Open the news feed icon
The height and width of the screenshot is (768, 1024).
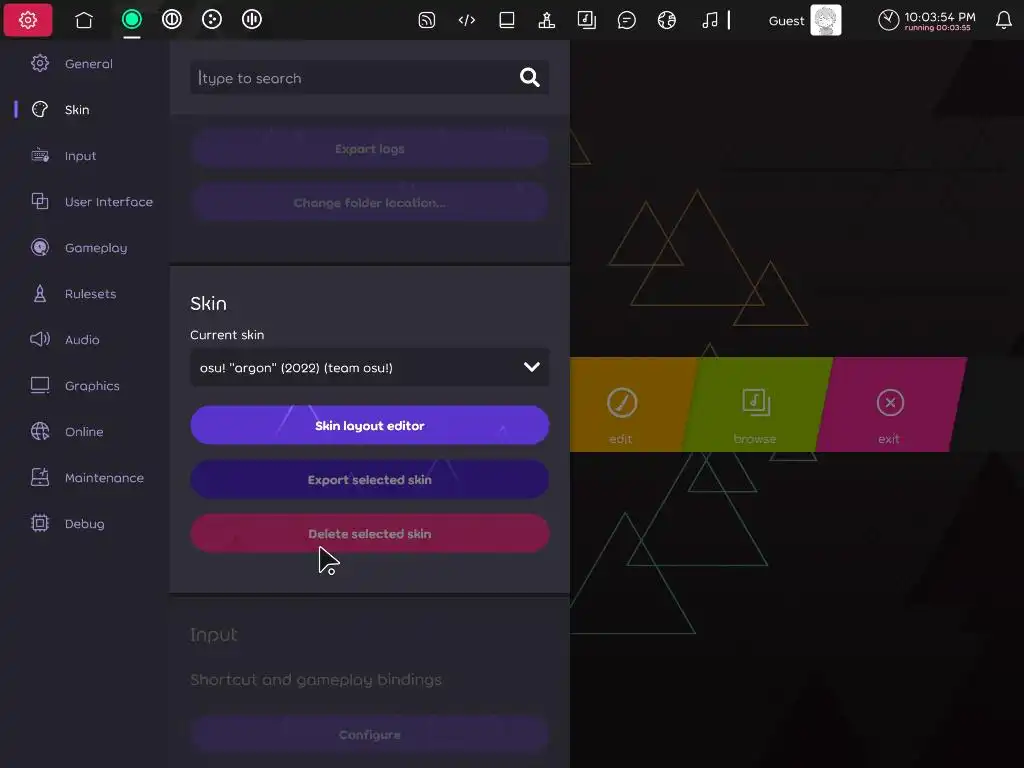pos(426,20)
